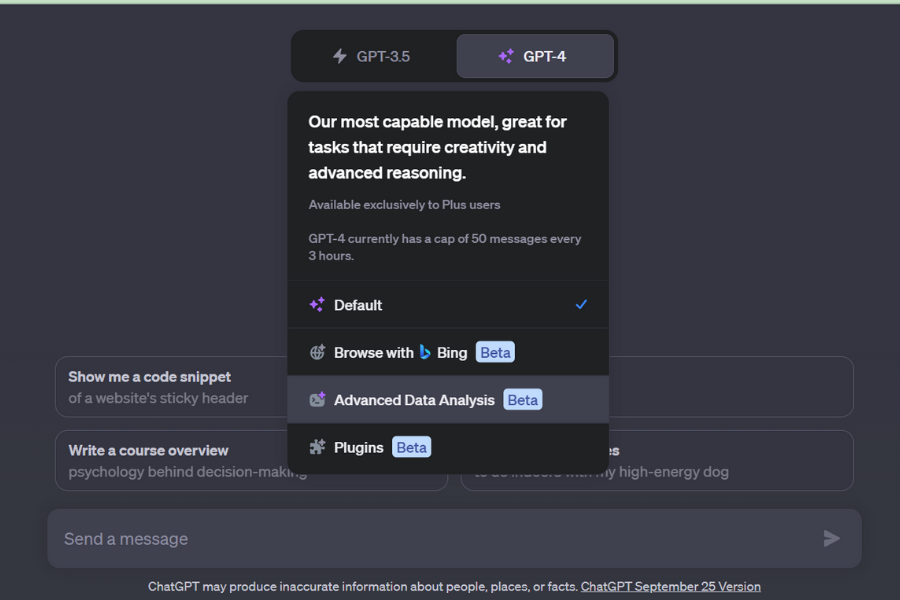Click the inaccurate information disclaimer text

(x=363, y=586)
